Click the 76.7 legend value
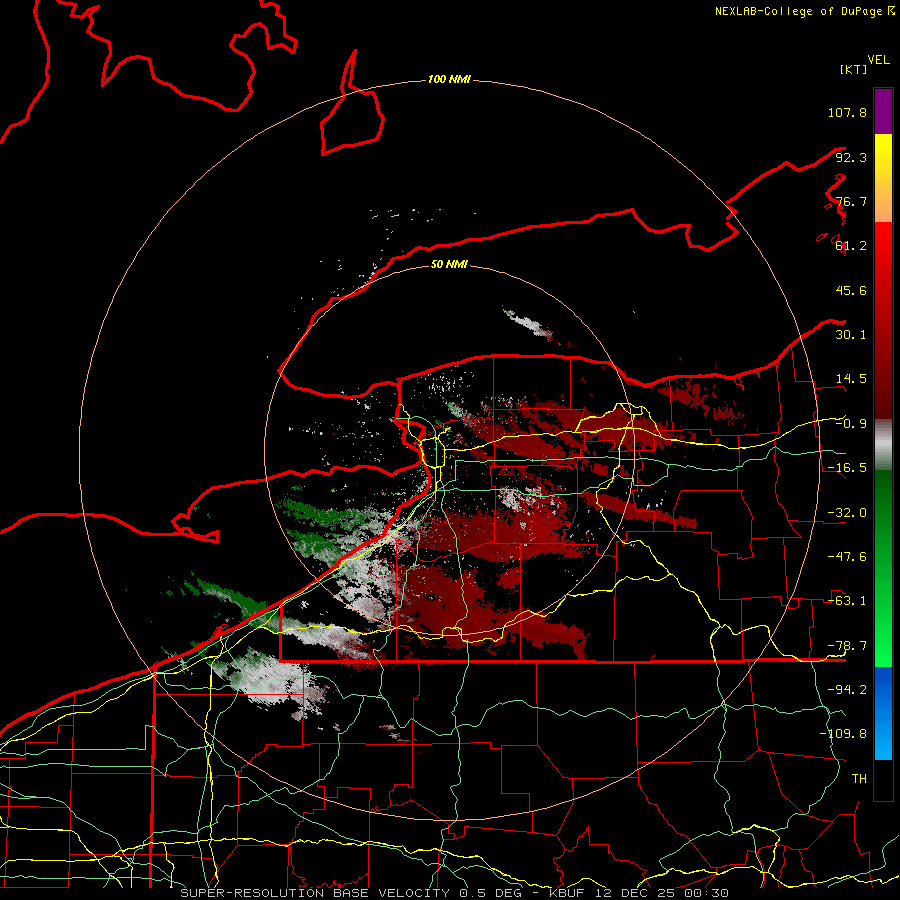This screenshot has width=900, height=900. click(851, 201)
